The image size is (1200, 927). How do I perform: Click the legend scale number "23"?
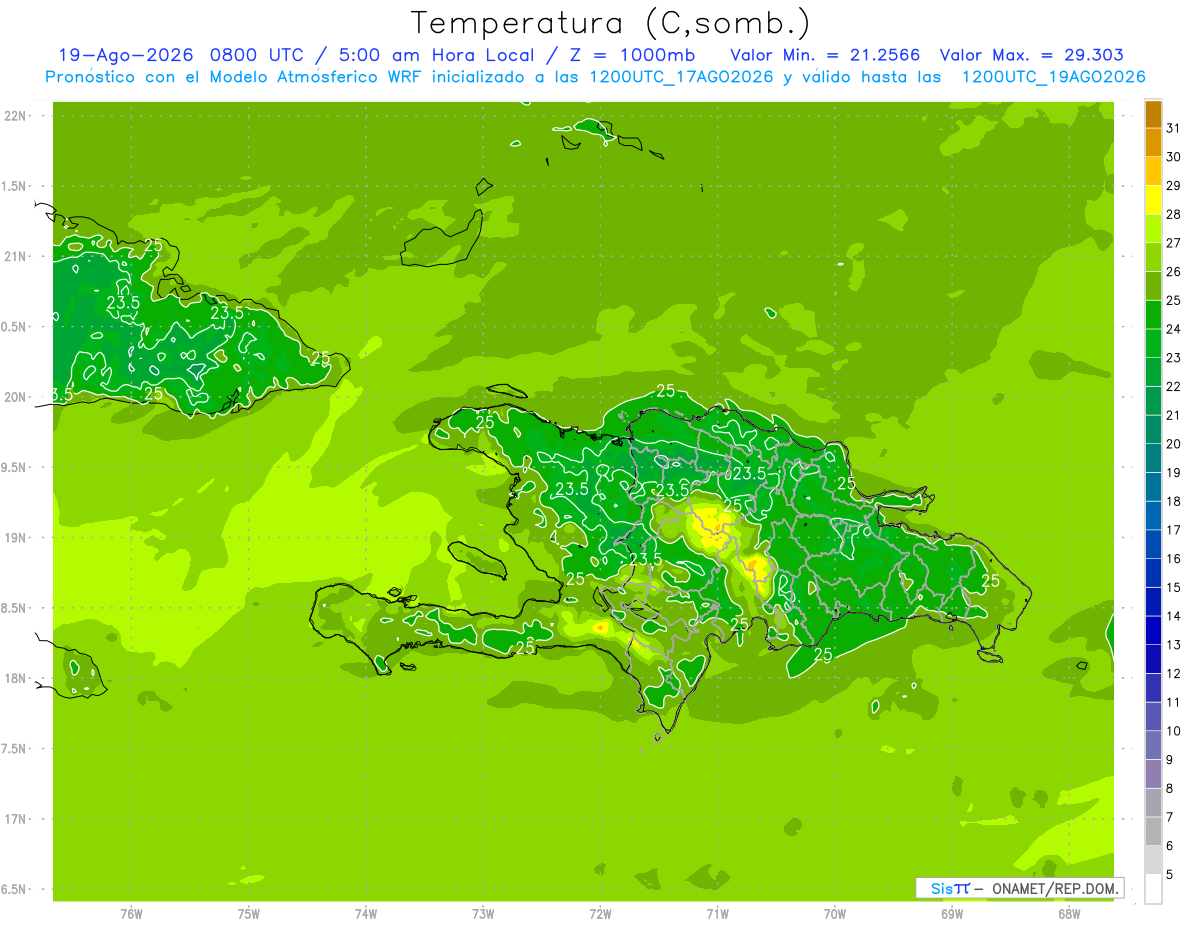tap(1174, 358)
